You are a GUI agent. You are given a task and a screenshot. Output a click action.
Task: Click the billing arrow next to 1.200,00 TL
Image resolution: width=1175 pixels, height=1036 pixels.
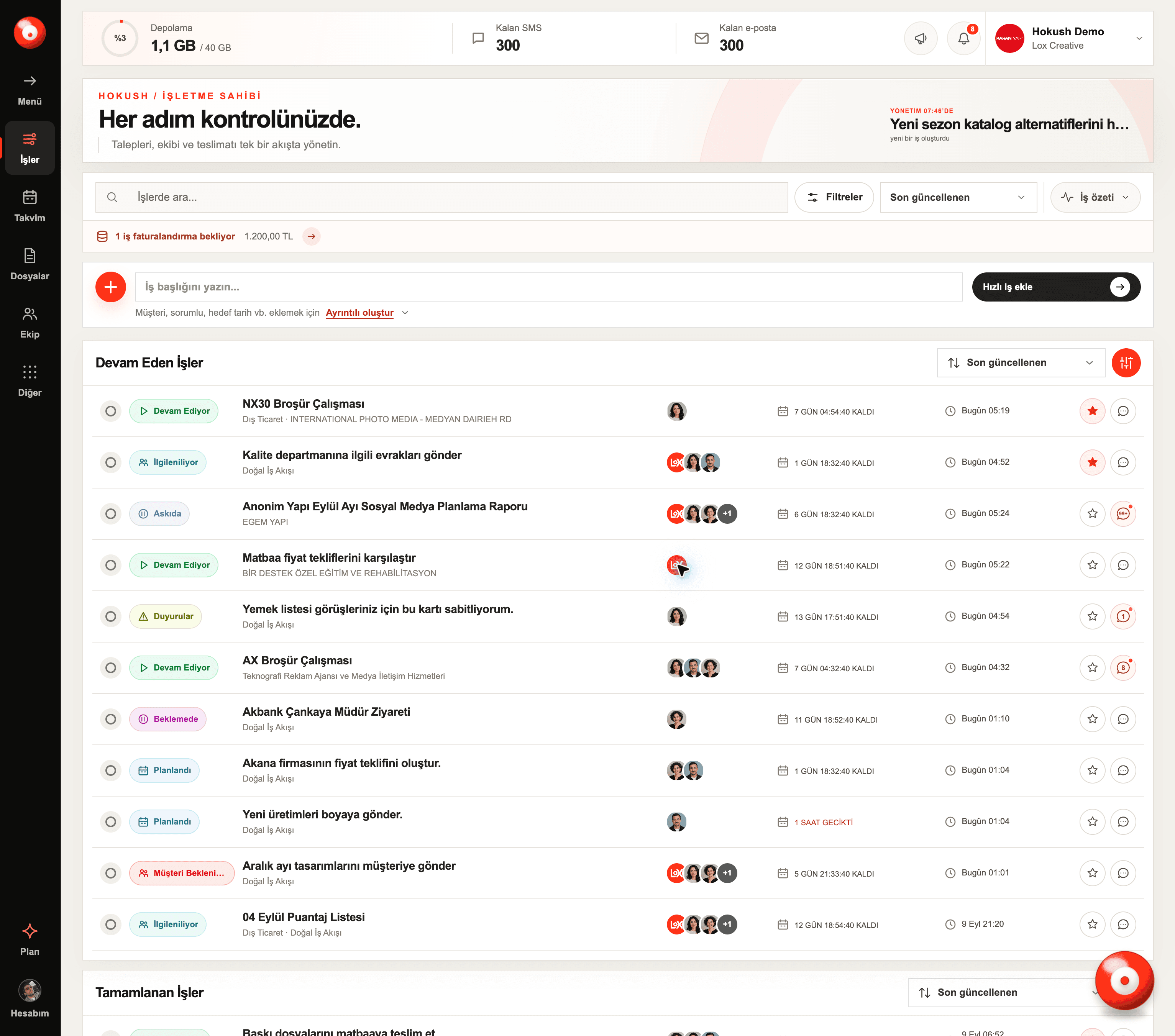point(312,236)
